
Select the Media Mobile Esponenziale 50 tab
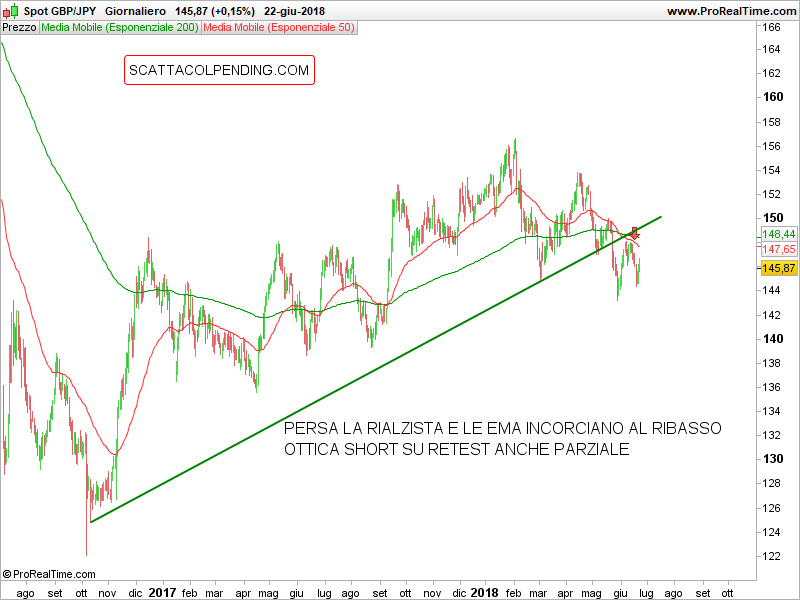[x=279, y=28]
